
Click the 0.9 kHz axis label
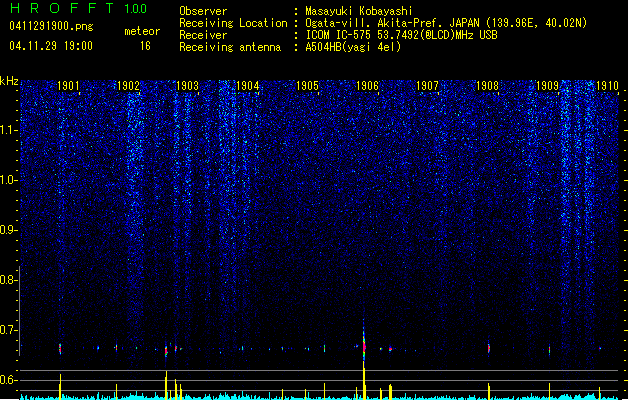[8, 230]
